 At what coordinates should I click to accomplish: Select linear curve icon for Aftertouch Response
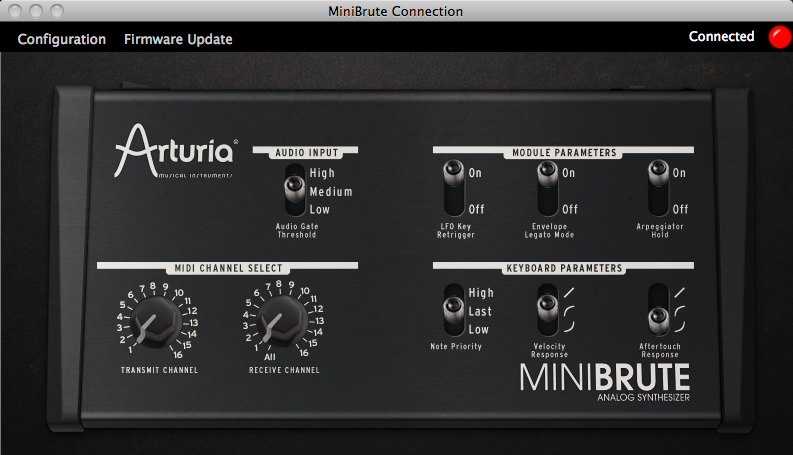pyautogui.click(x=680, y=292)
